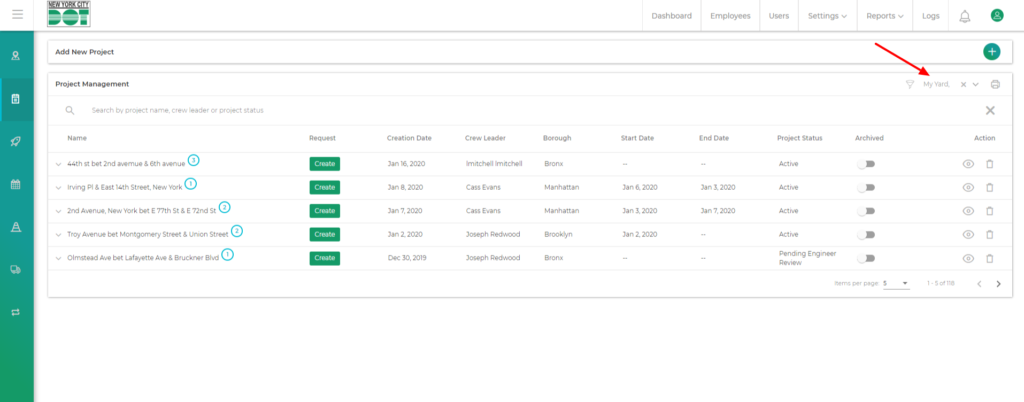Image resolution: width=1024 pixels, height=402 pixels.
Task: Go to next page of projects
Action: [998, 284]
